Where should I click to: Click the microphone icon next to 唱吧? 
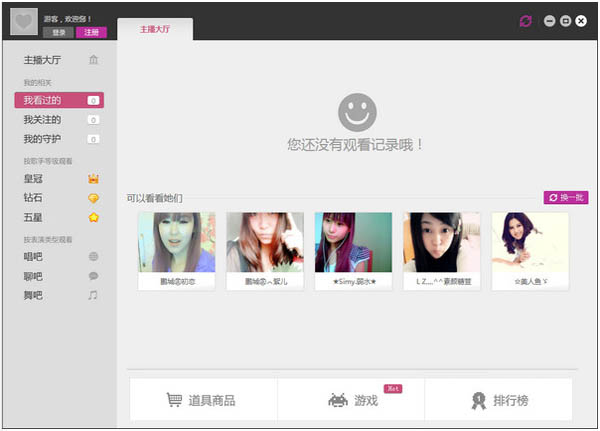tap(93, 256)
